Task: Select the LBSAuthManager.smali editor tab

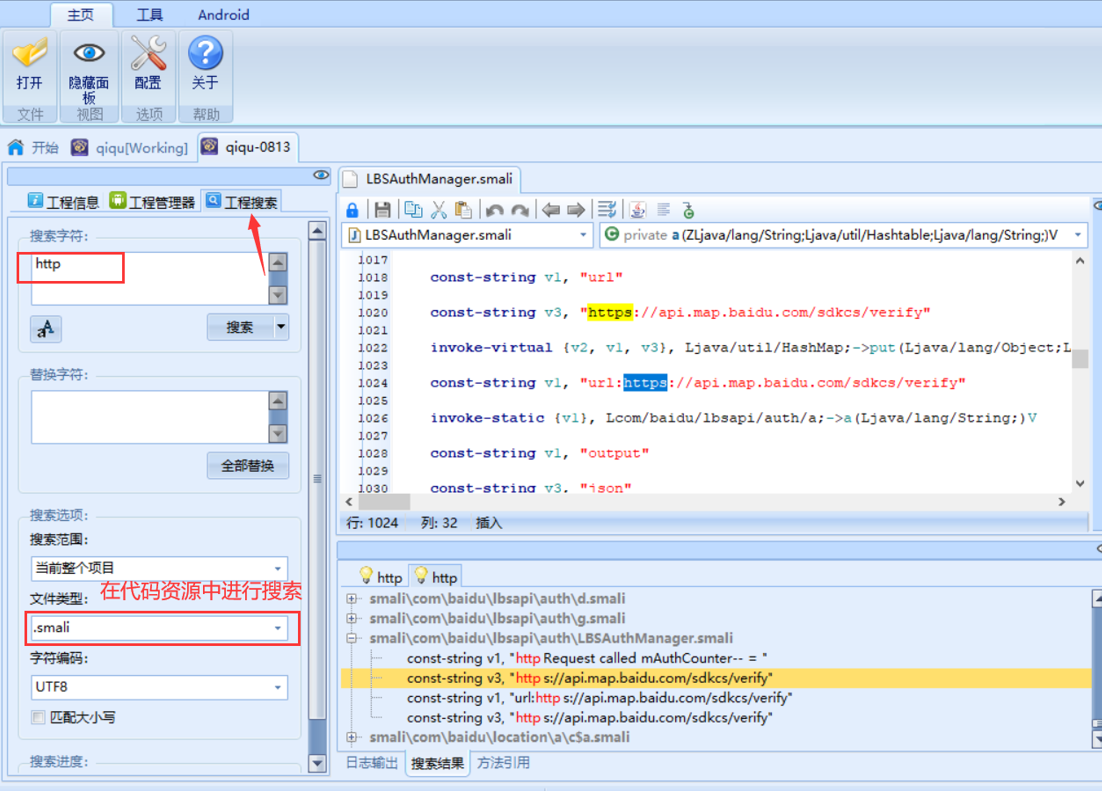Action: point(429,179)
